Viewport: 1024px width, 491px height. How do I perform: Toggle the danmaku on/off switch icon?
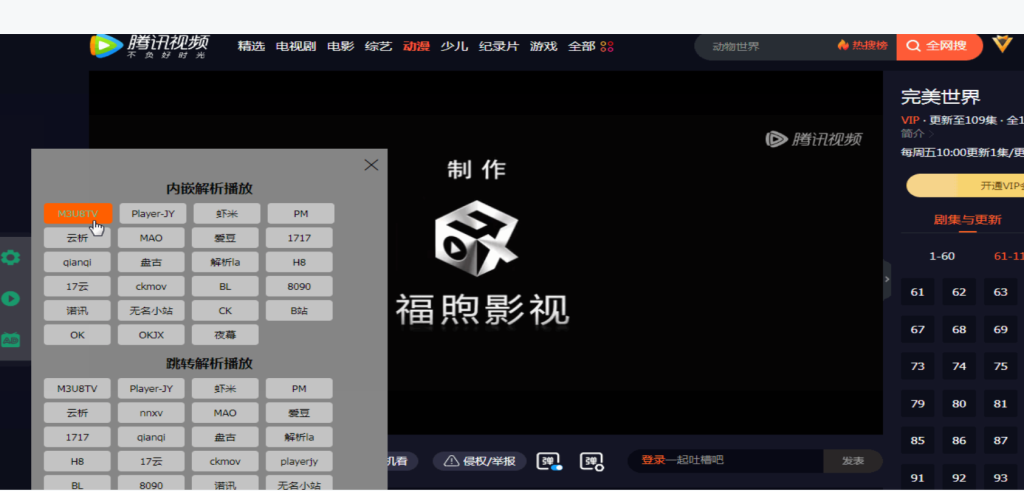tap(549, 461)
